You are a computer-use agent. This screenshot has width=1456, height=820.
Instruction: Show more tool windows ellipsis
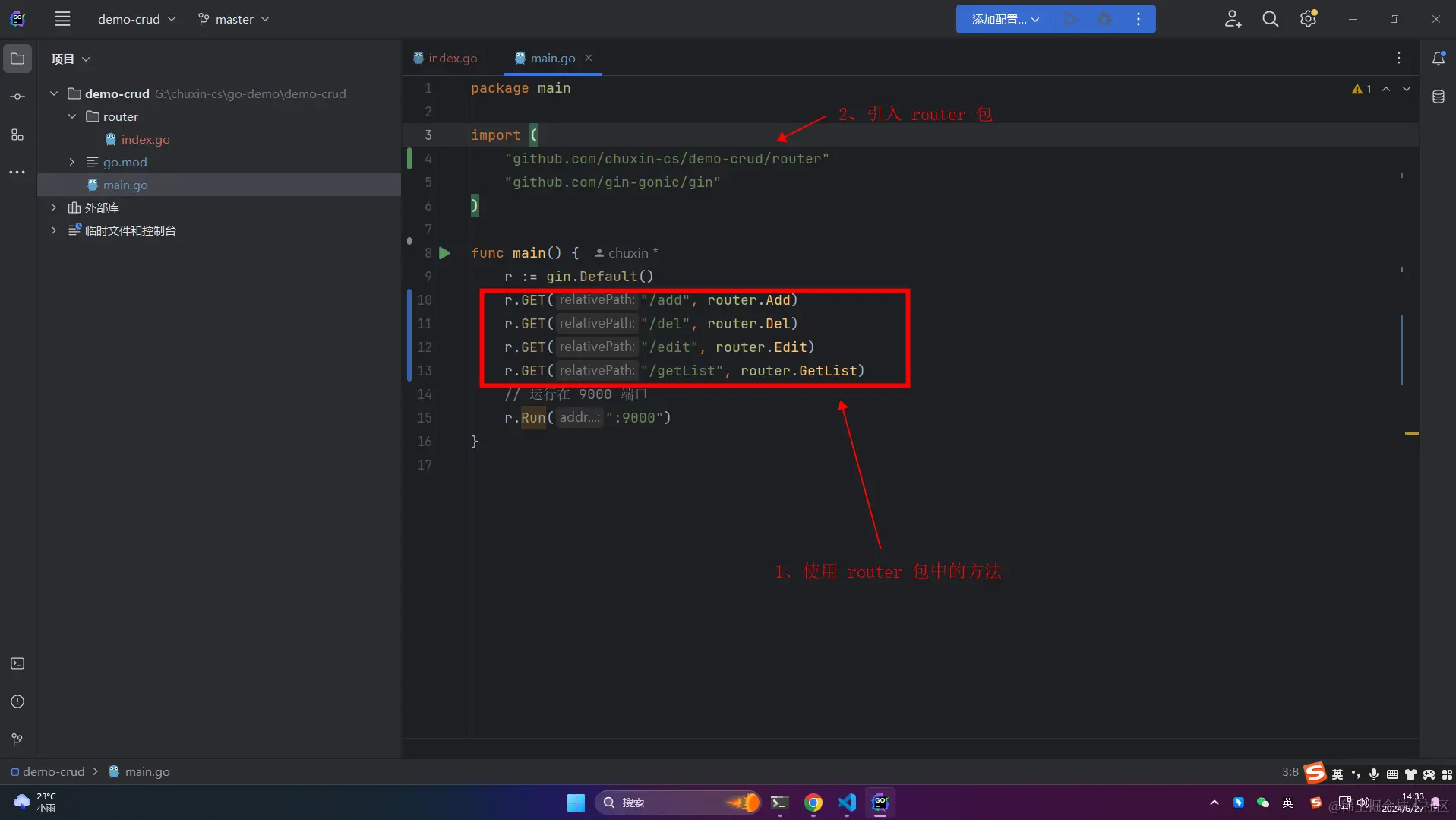point(17,173)
